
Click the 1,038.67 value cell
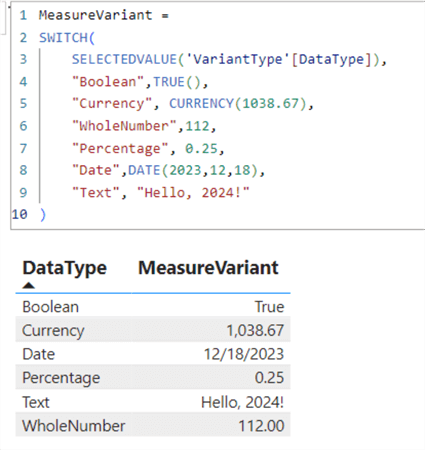[255, 331]
